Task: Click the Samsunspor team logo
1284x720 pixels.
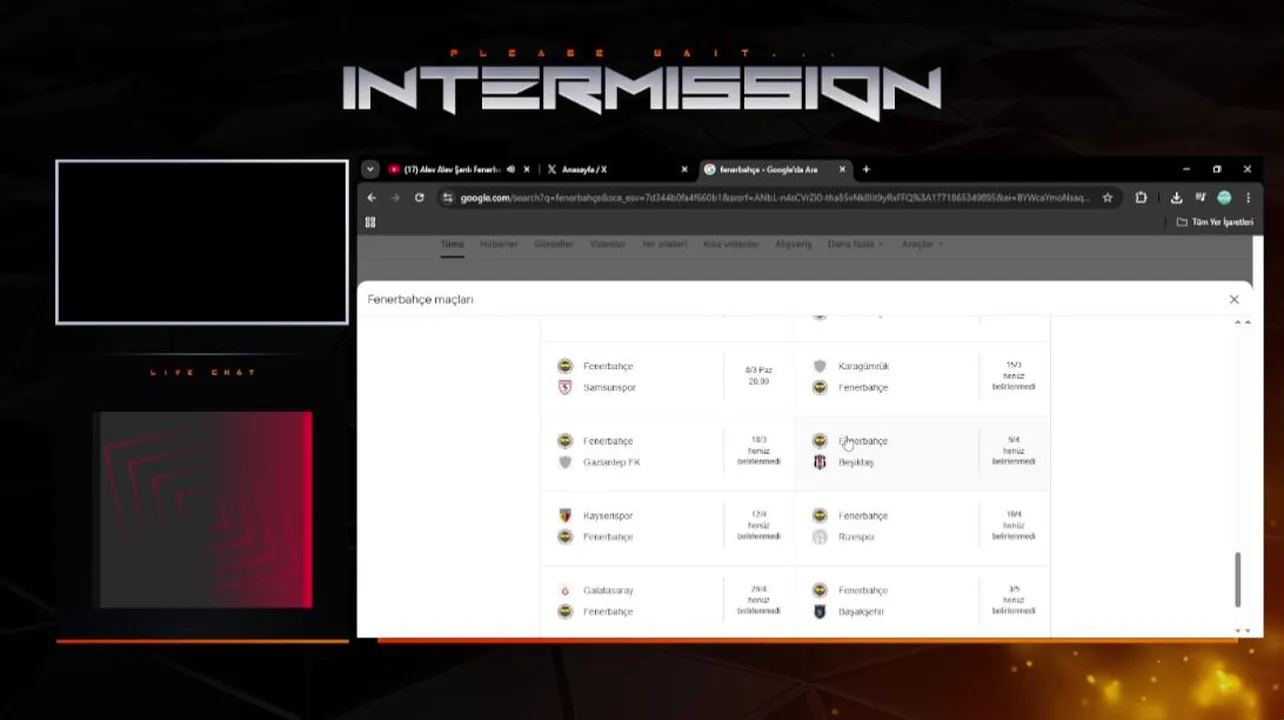Action: [x=565, y=387]
